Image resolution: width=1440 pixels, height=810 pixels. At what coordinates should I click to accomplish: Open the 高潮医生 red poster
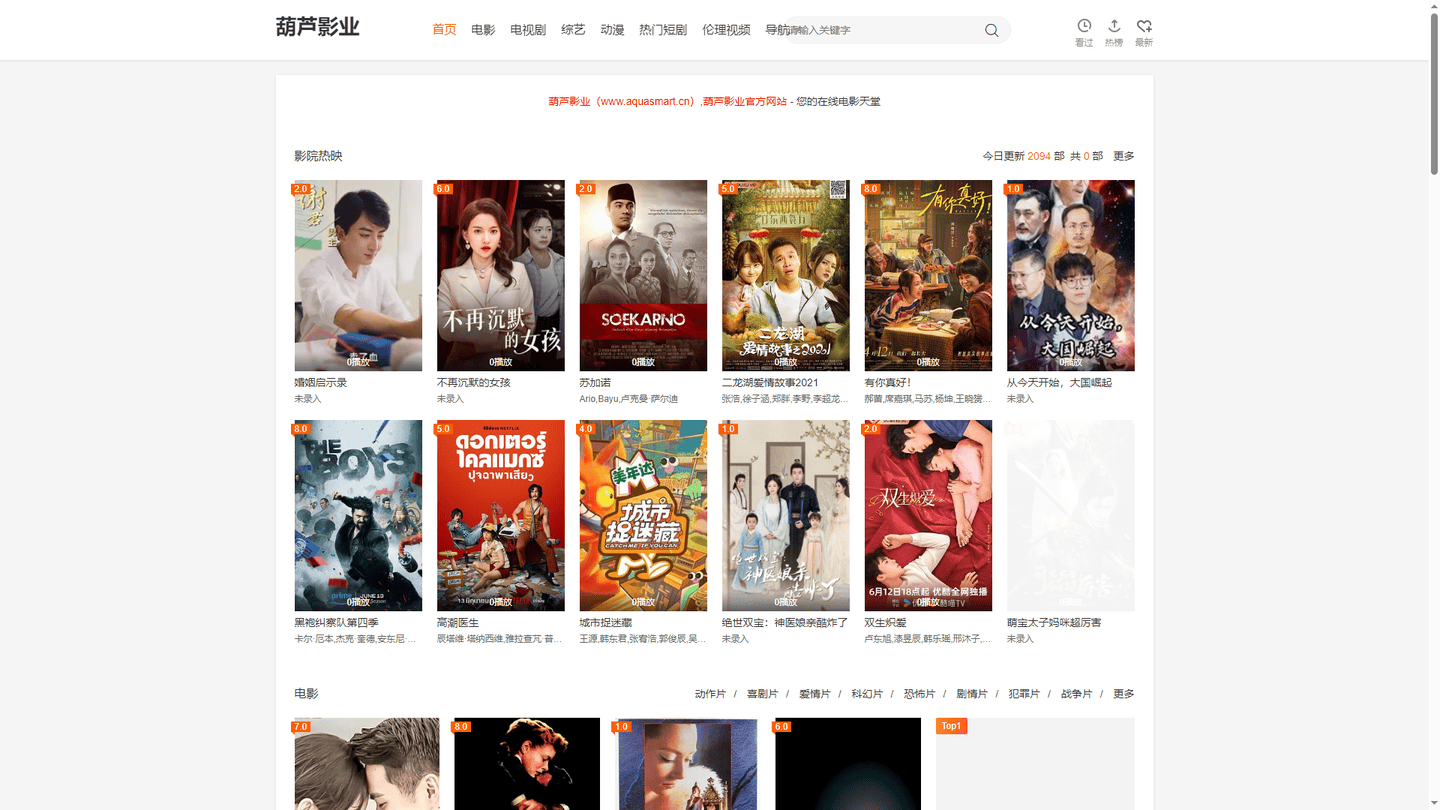(501, 515)
